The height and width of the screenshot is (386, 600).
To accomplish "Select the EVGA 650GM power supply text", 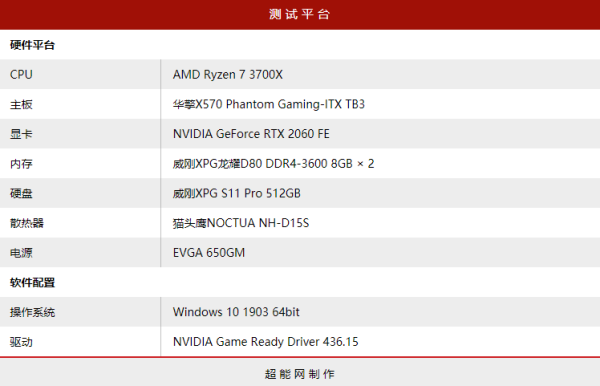I will [x=209, y=253].
